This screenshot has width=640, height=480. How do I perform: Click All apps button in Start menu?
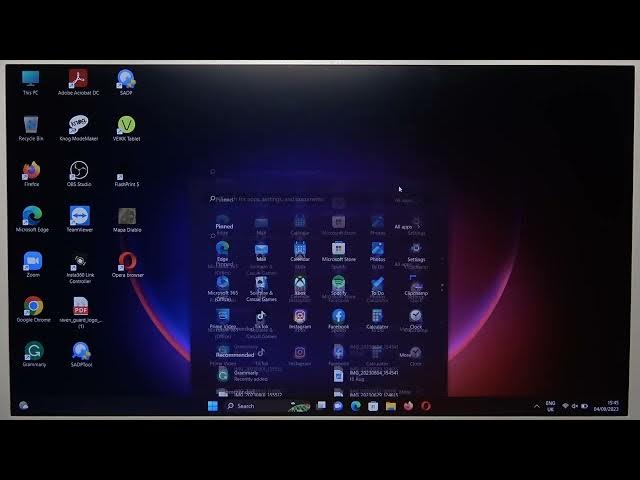point(407,227)
